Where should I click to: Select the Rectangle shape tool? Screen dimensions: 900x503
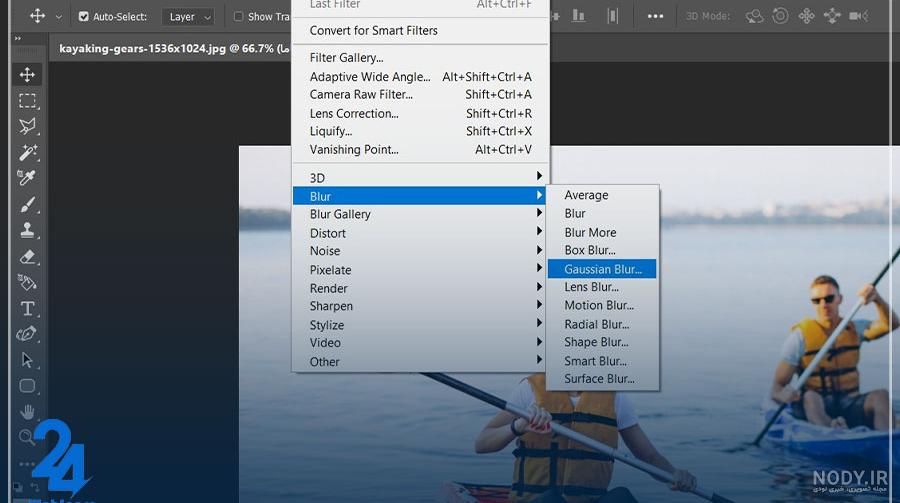27,386
